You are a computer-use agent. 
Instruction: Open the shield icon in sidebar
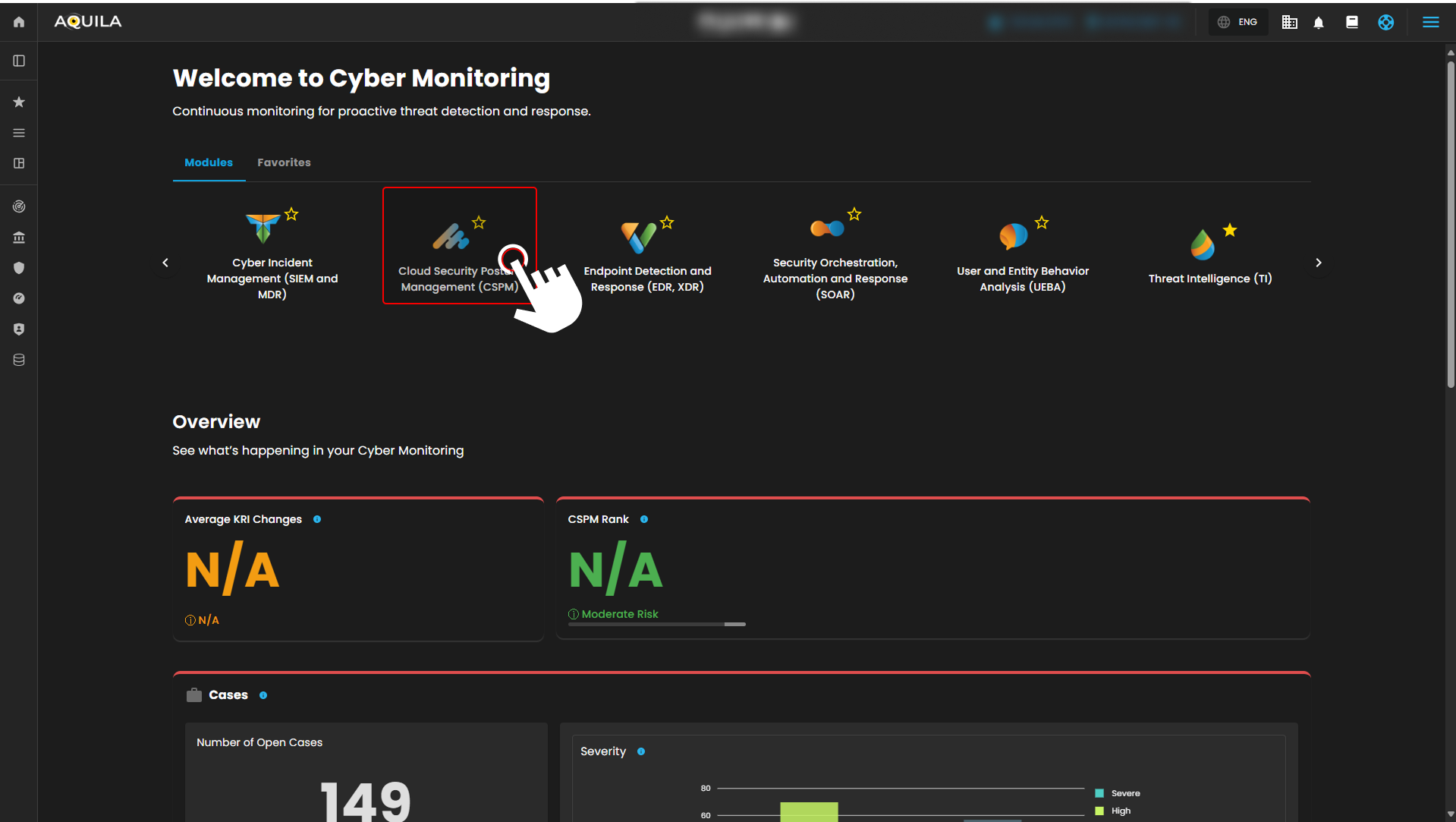click(19, 268)
